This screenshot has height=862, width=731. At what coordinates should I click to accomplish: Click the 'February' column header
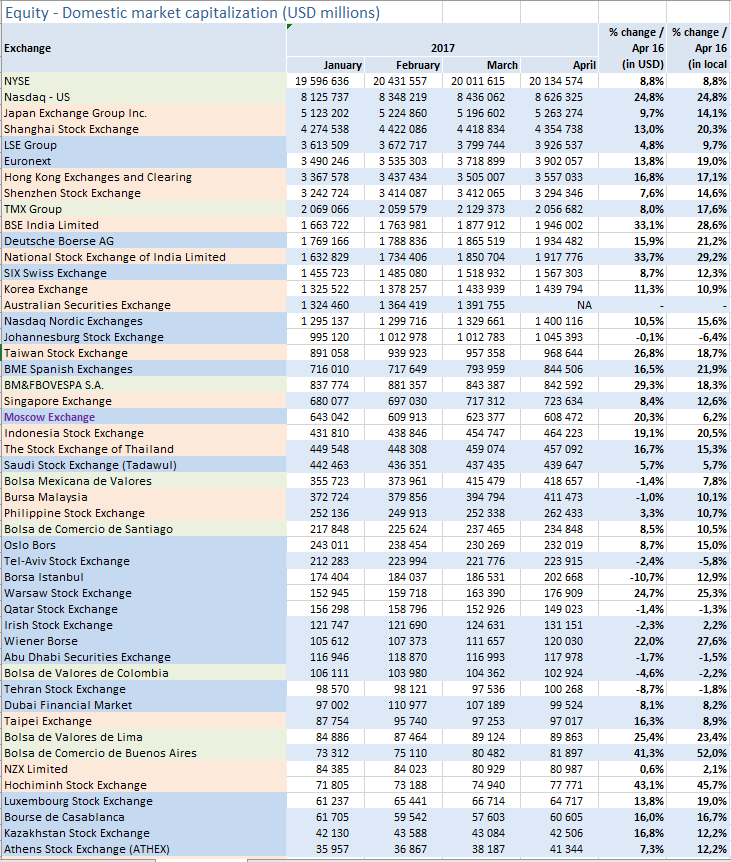(x=404, y=65)
